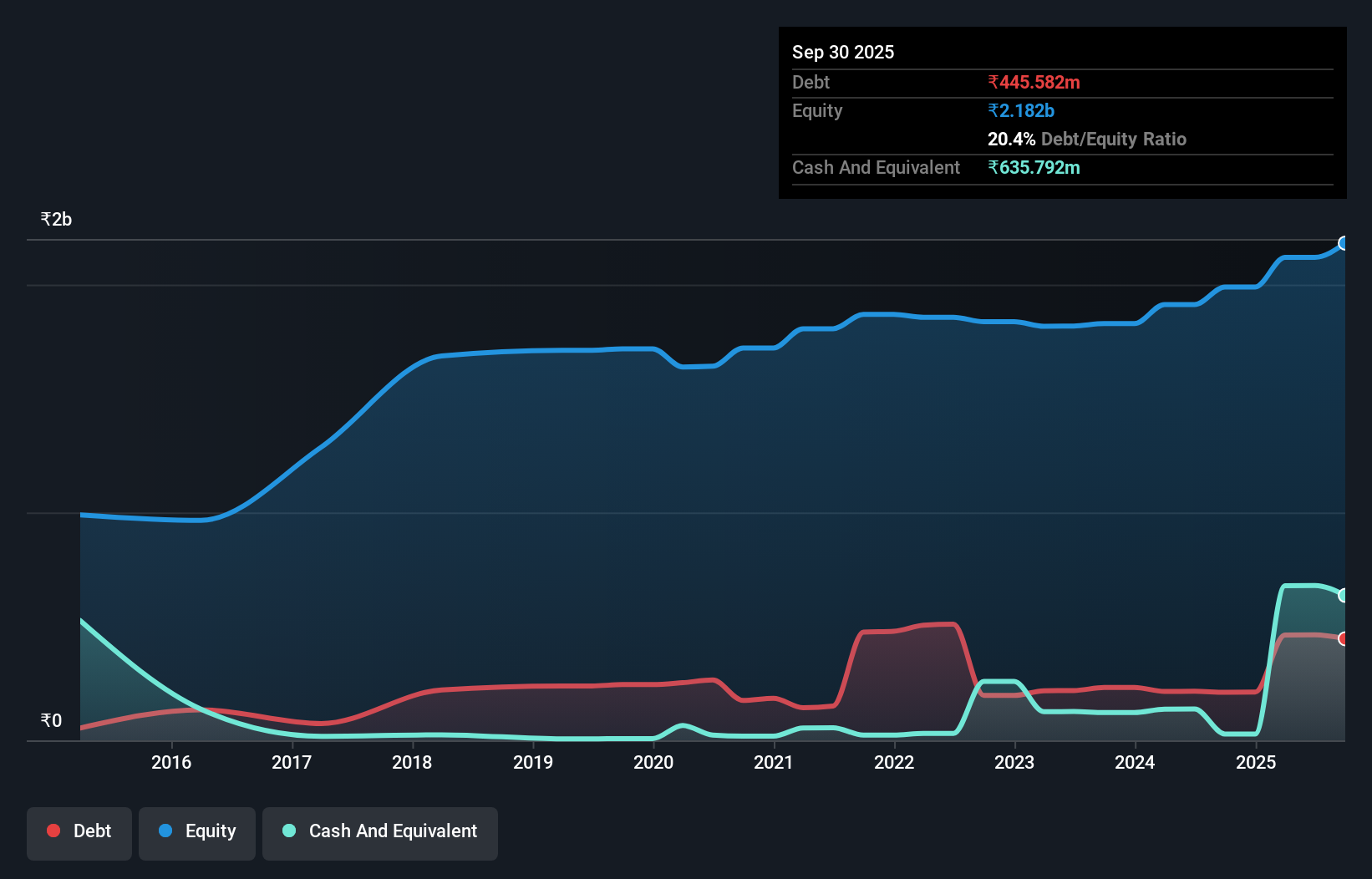Click the 2017 x-axis label

pyautogui.click(x=292, y=762)
